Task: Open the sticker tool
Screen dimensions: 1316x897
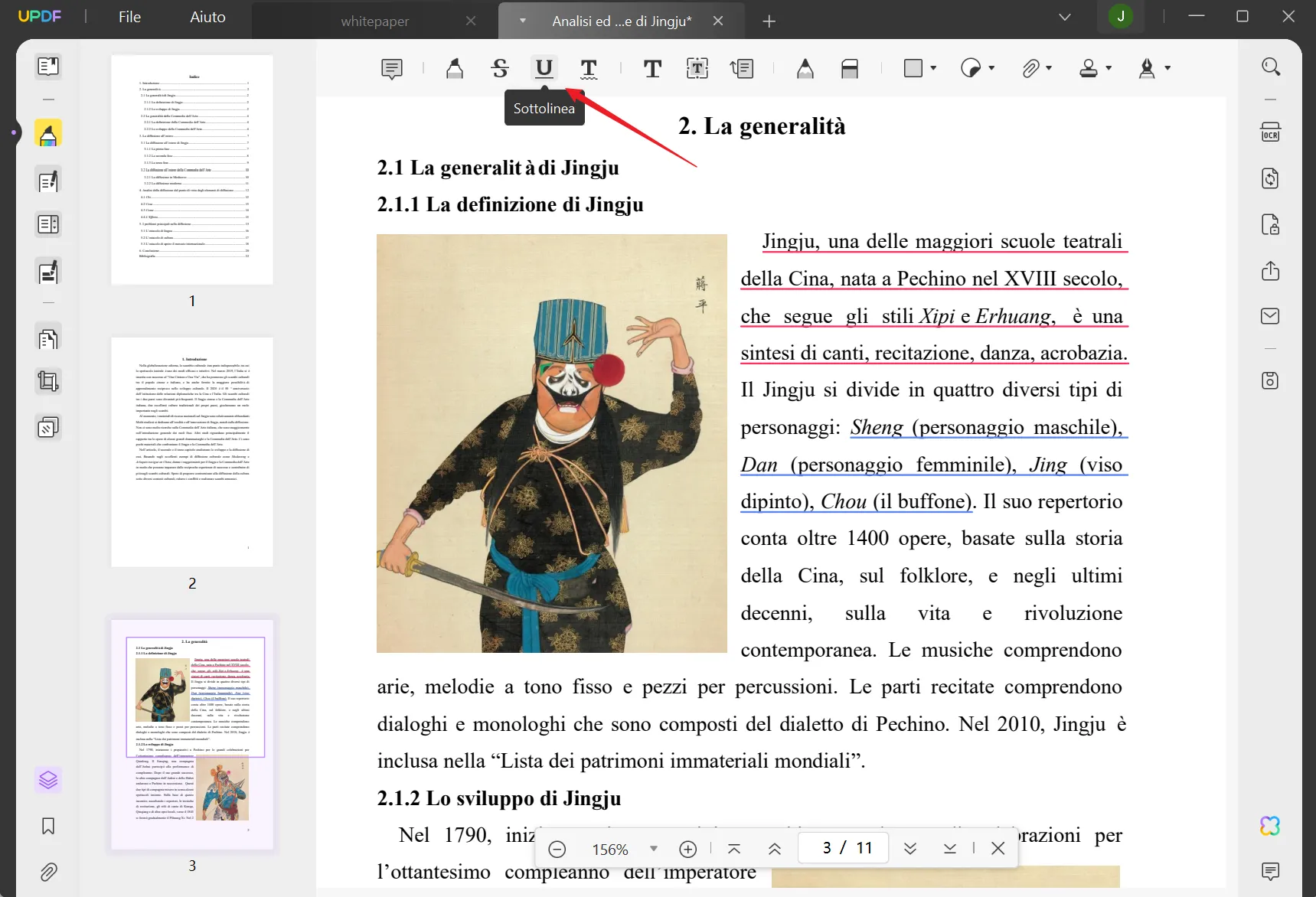Action: coord(971,68)
